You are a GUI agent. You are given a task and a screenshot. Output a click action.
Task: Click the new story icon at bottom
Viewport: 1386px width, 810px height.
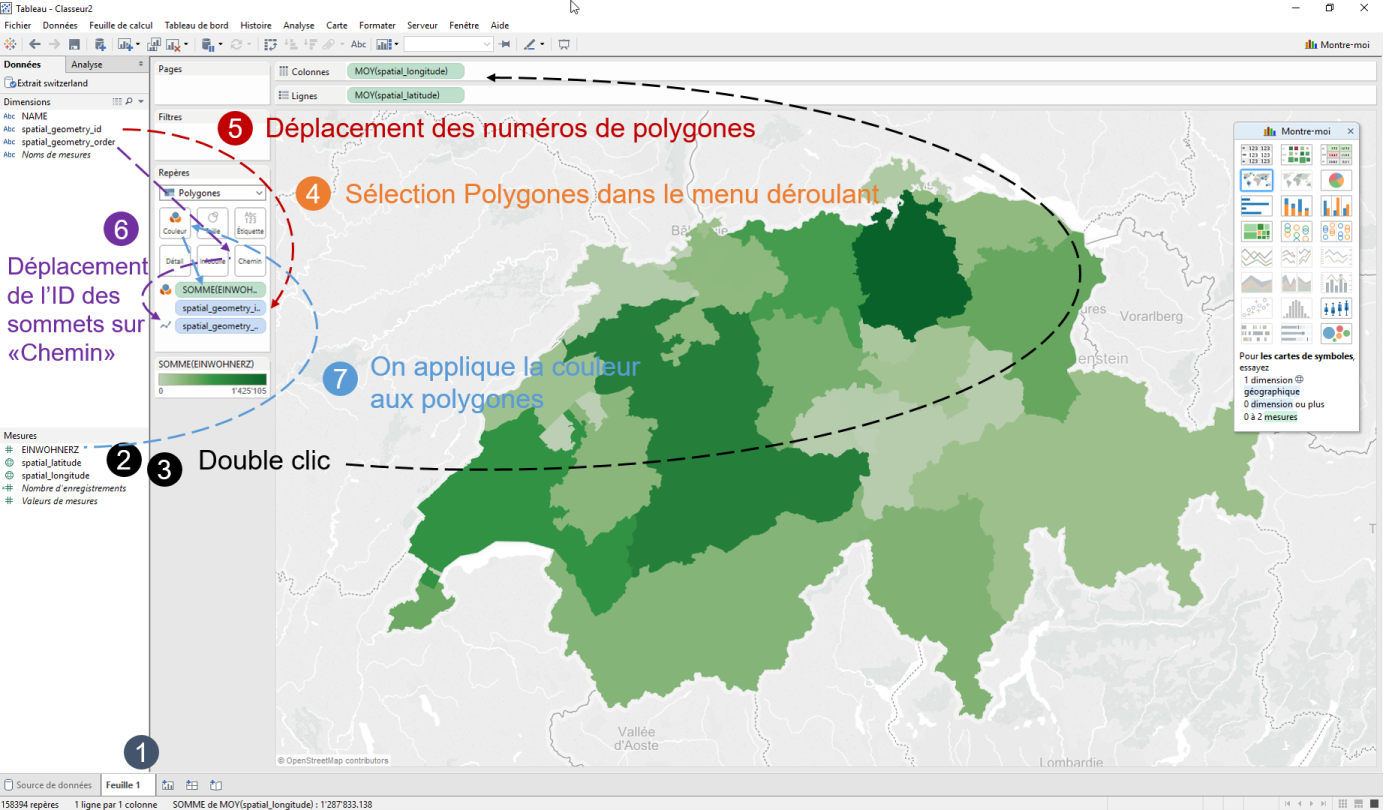pyautogui.click(x=216, y=785)
